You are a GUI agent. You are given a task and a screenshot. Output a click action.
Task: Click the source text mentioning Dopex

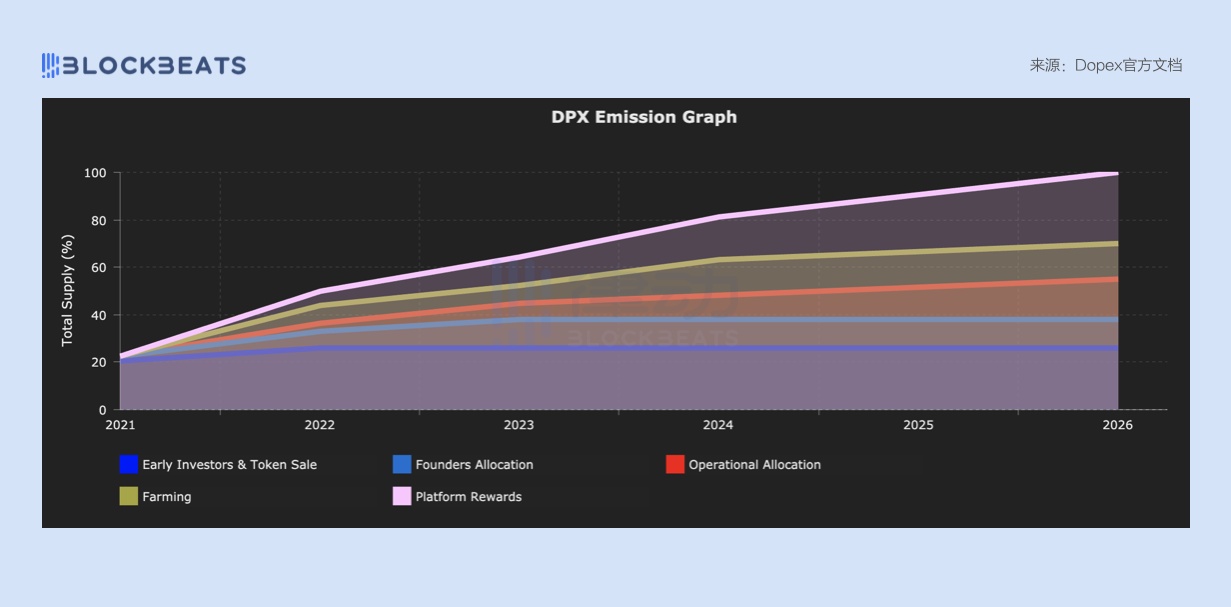pyautogui.click(x=1106, y=65)
